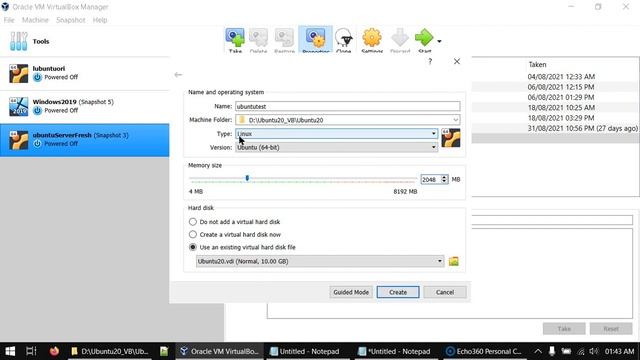640x360 pixels.
Task: Click the choose virtual hard disk folder icon
Action: tap(453, 261)
